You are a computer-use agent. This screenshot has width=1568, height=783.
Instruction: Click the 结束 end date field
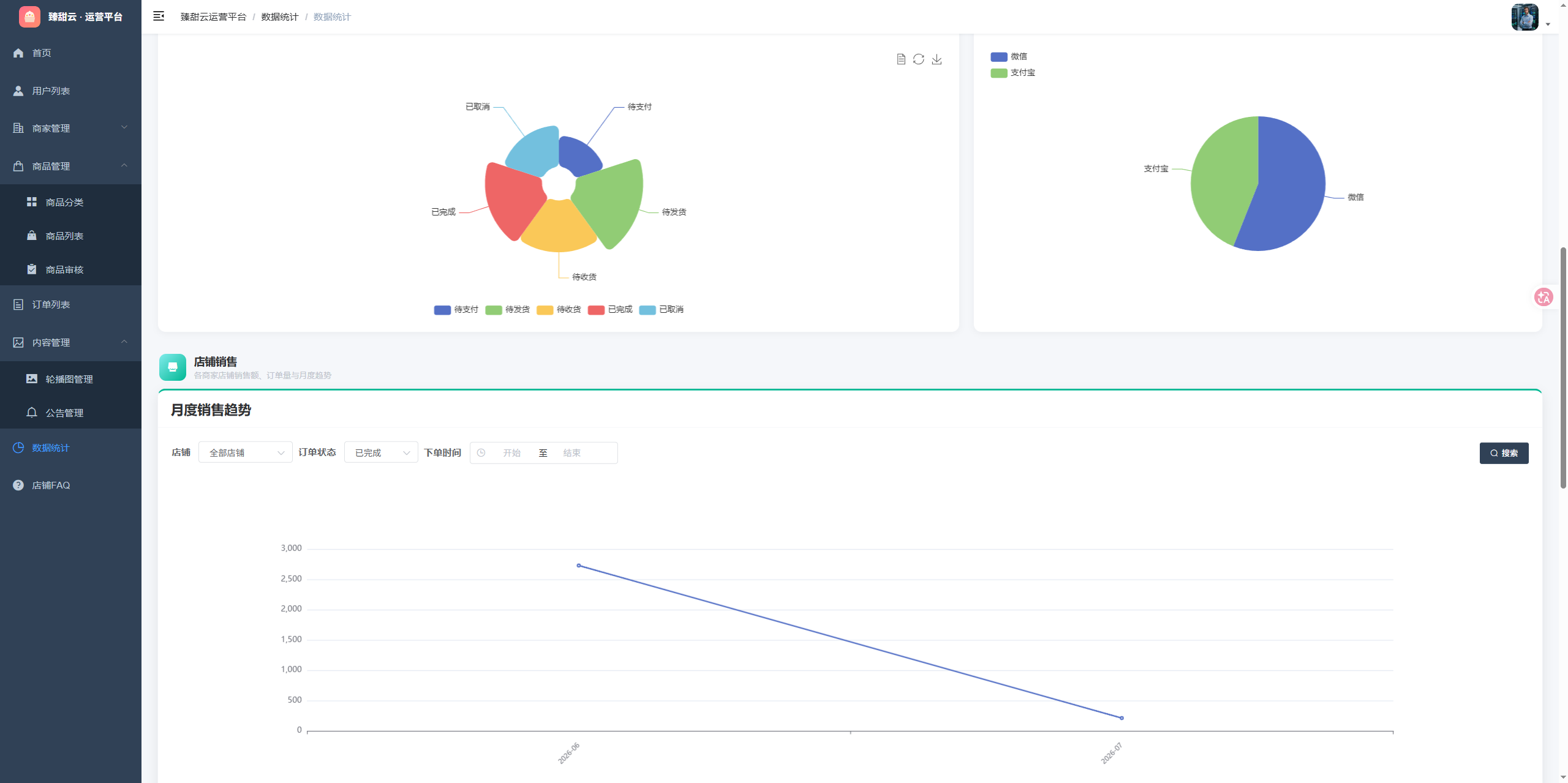click(x=572, y=453)
